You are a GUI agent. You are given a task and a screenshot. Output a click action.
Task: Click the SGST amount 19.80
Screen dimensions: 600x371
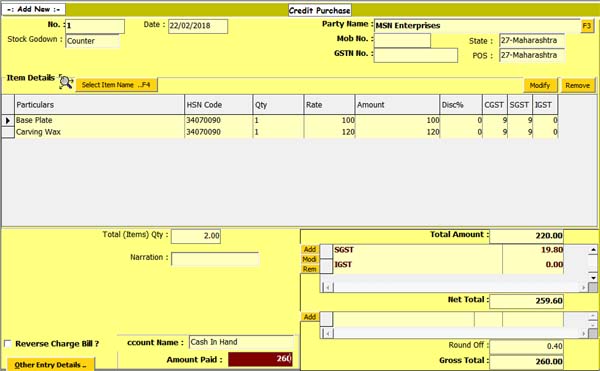(x=552, y=250)
